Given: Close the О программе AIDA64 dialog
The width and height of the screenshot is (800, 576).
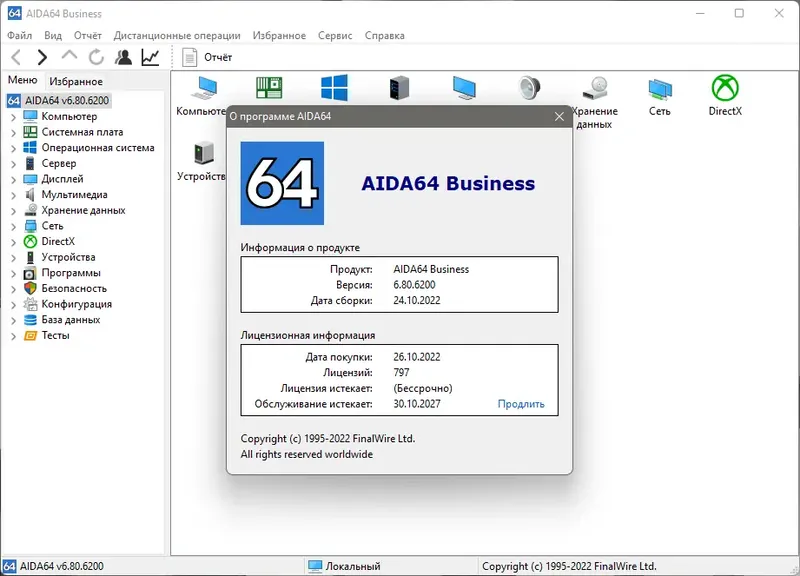Looking at the screenshot, I should [x=559, y=116].
